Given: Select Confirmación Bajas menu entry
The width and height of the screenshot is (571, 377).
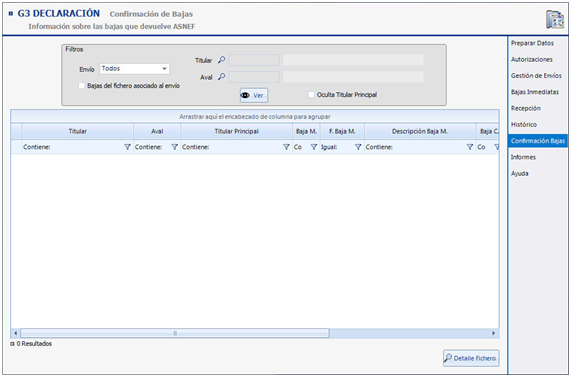Looking at the screenshot, I should click(x=538, y=141).
